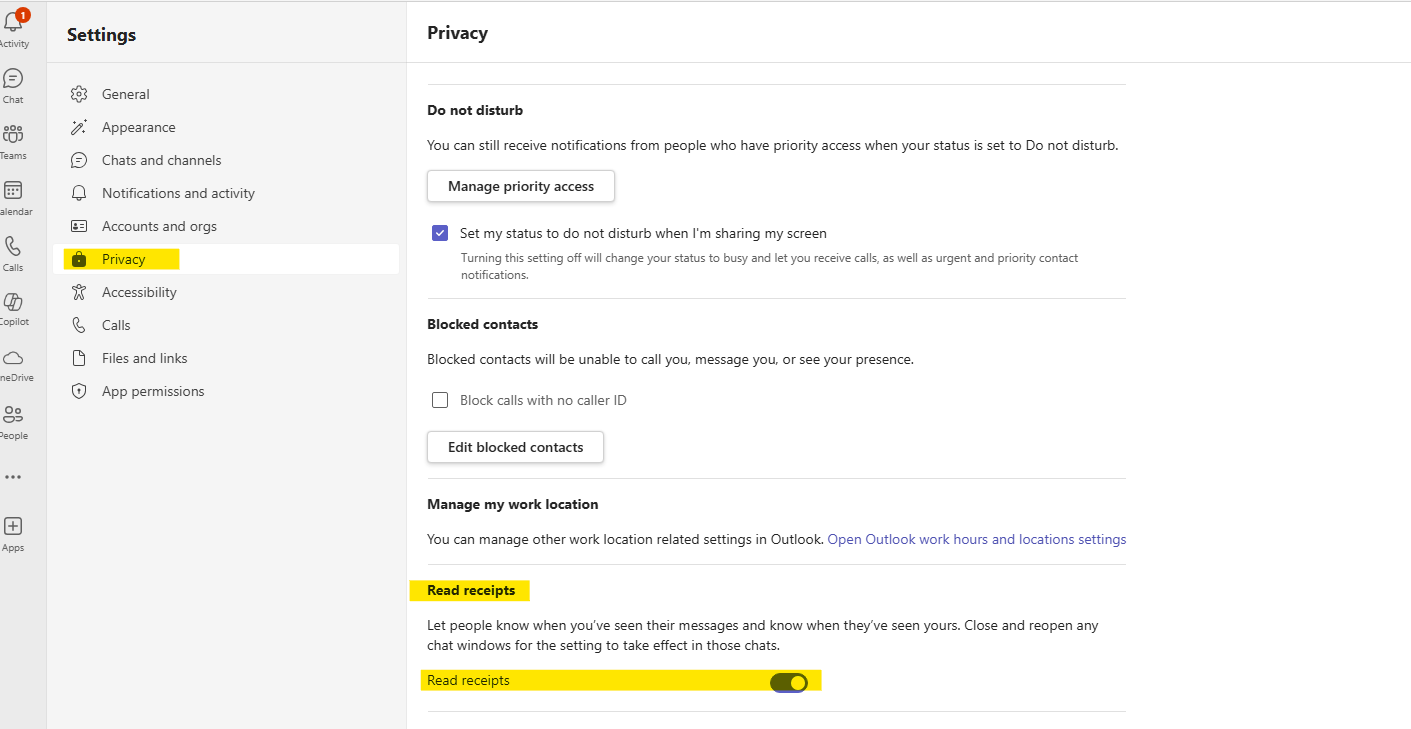Switch to Accessibility settings
This screenshot has height=729, width=1411.
[139, 292]
